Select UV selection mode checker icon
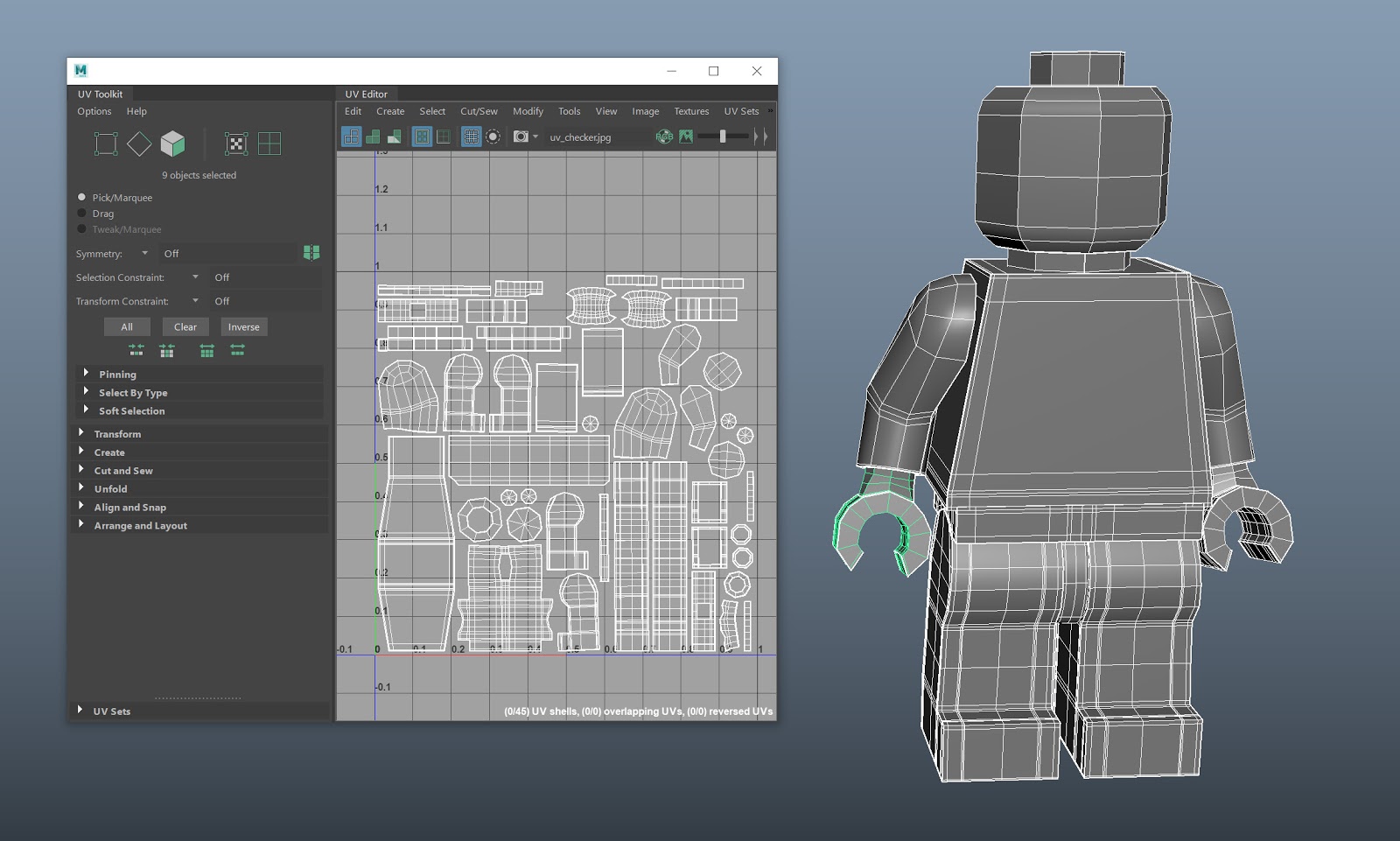 pos(236,144)
